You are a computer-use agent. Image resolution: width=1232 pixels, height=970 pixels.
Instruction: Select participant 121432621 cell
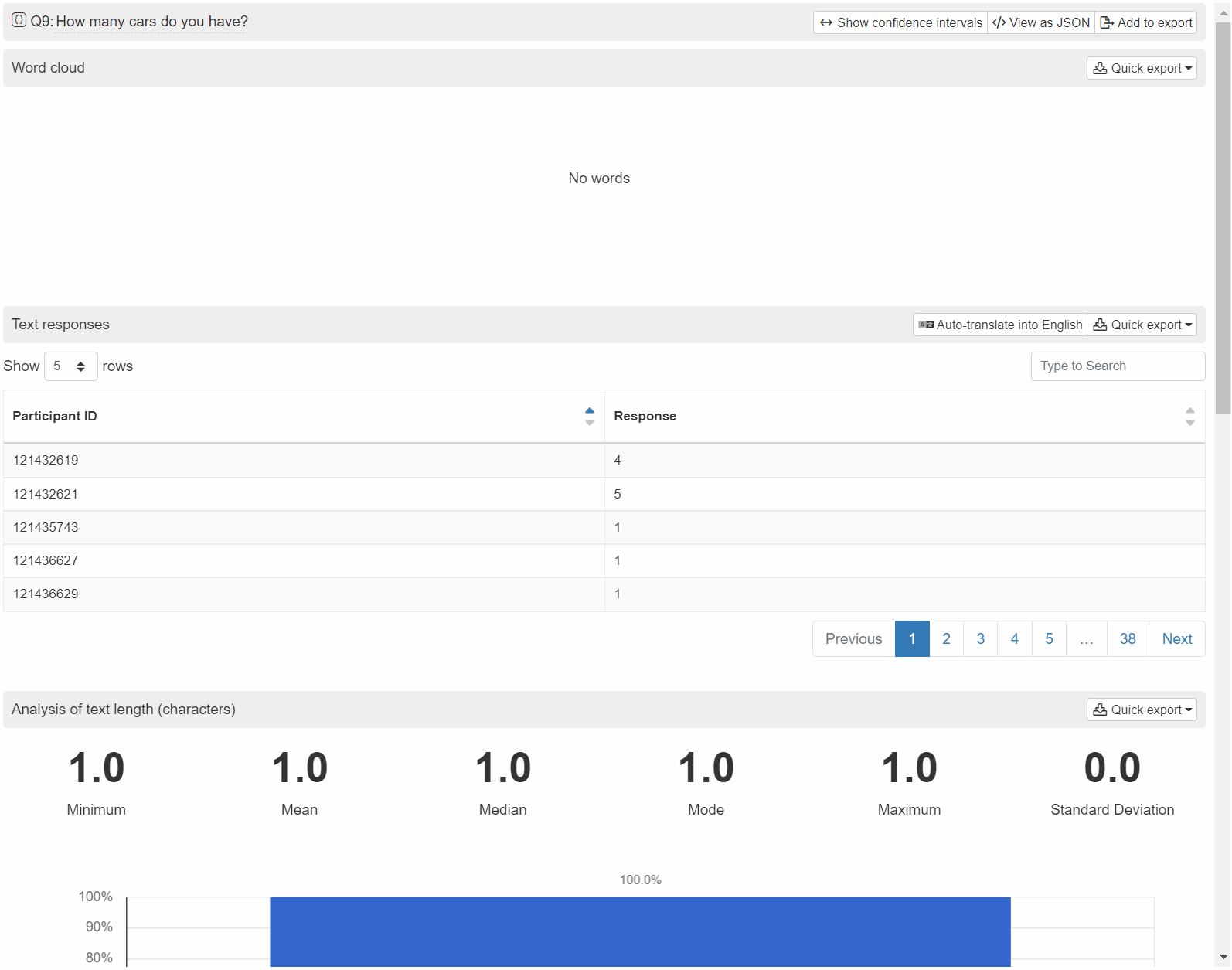304,495
